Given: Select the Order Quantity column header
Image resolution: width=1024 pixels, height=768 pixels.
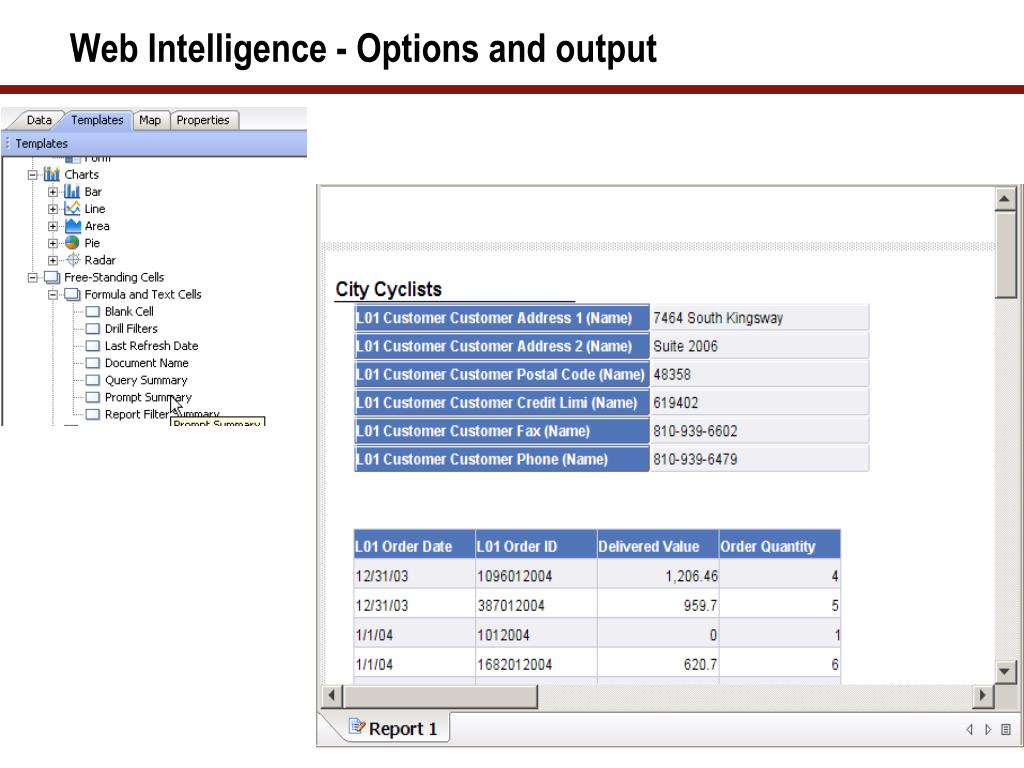Looking at the screenshot, I should pyautogui.click(x=780, y=546).
